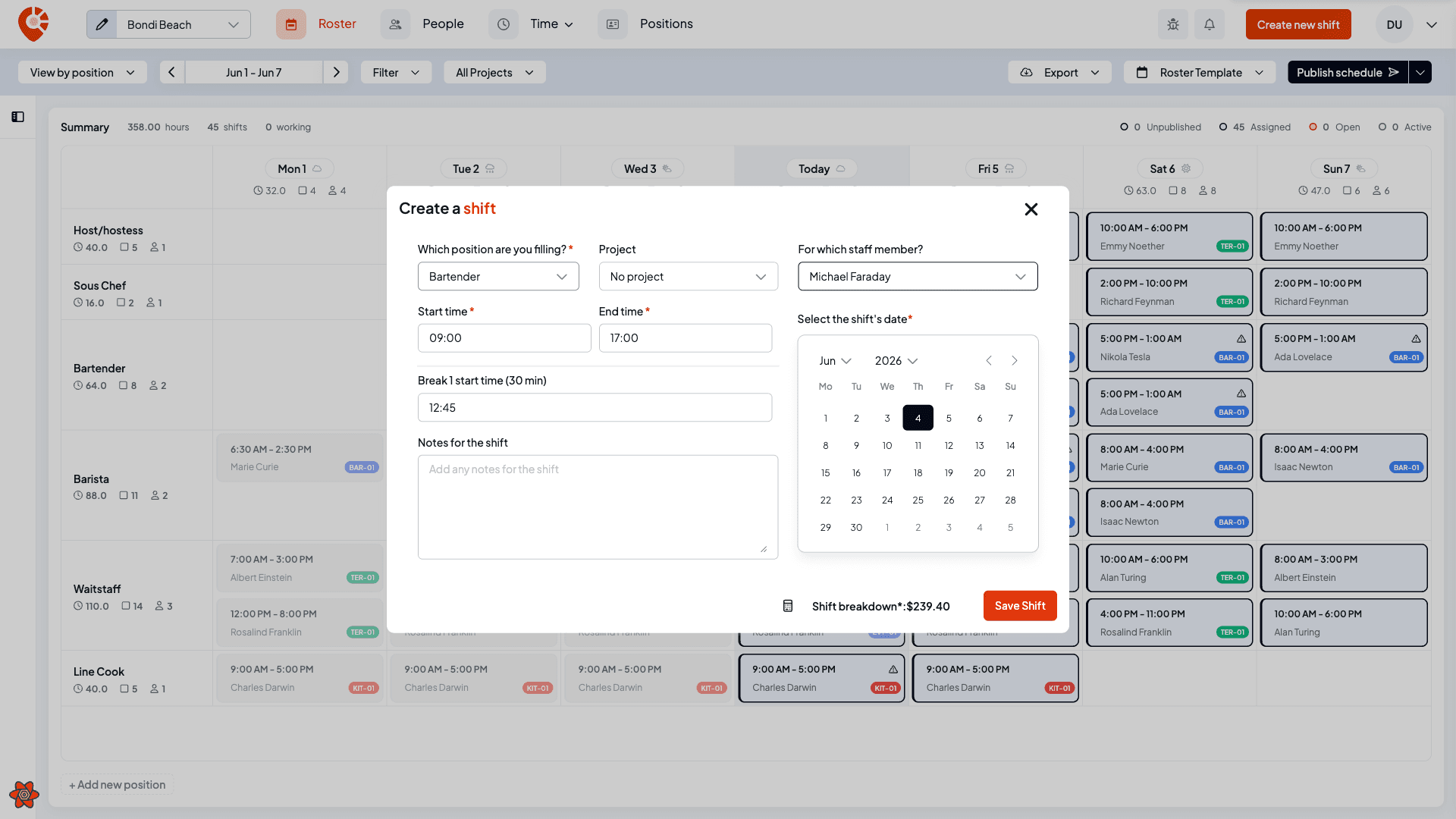Open the No project dropdown
The image size is (1456, 819).
688,276
